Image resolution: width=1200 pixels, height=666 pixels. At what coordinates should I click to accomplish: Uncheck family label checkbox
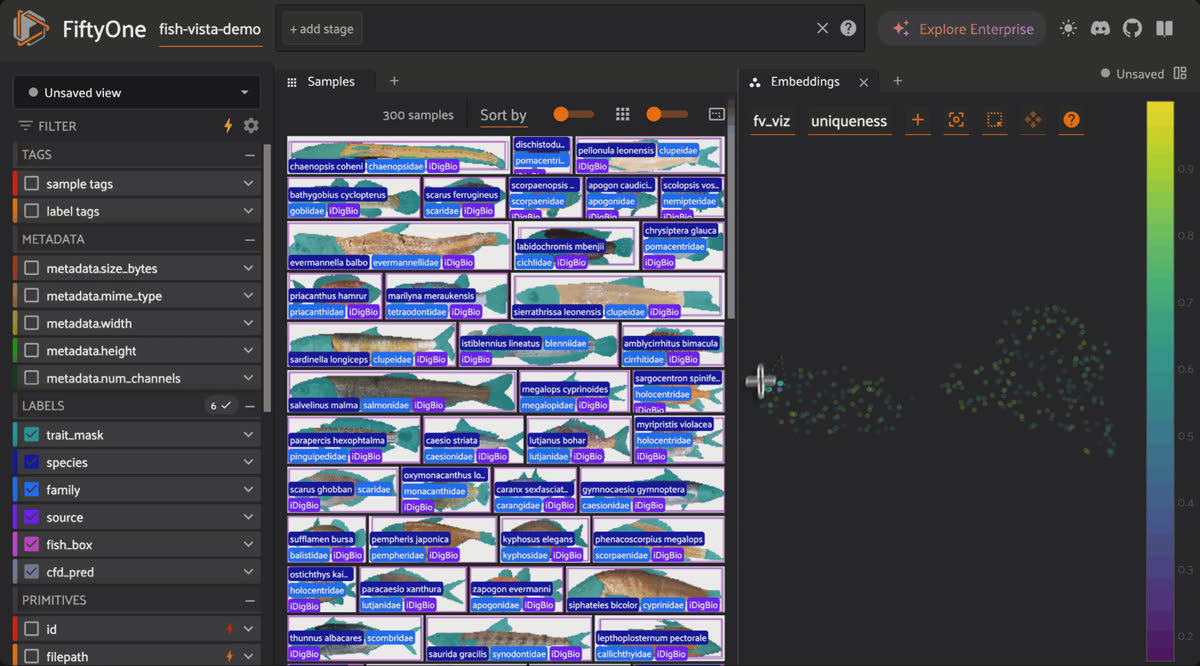point(31,490)
